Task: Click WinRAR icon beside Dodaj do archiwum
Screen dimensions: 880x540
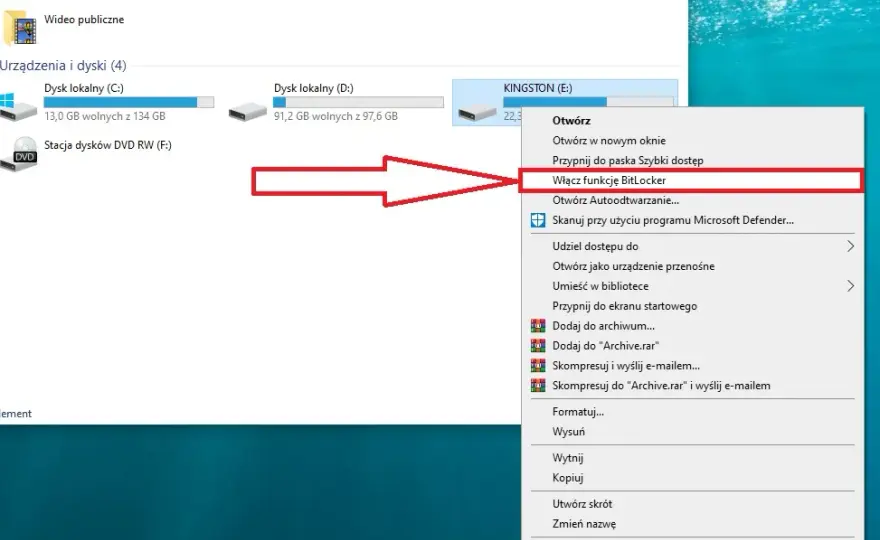Action: tap(538, 326)
